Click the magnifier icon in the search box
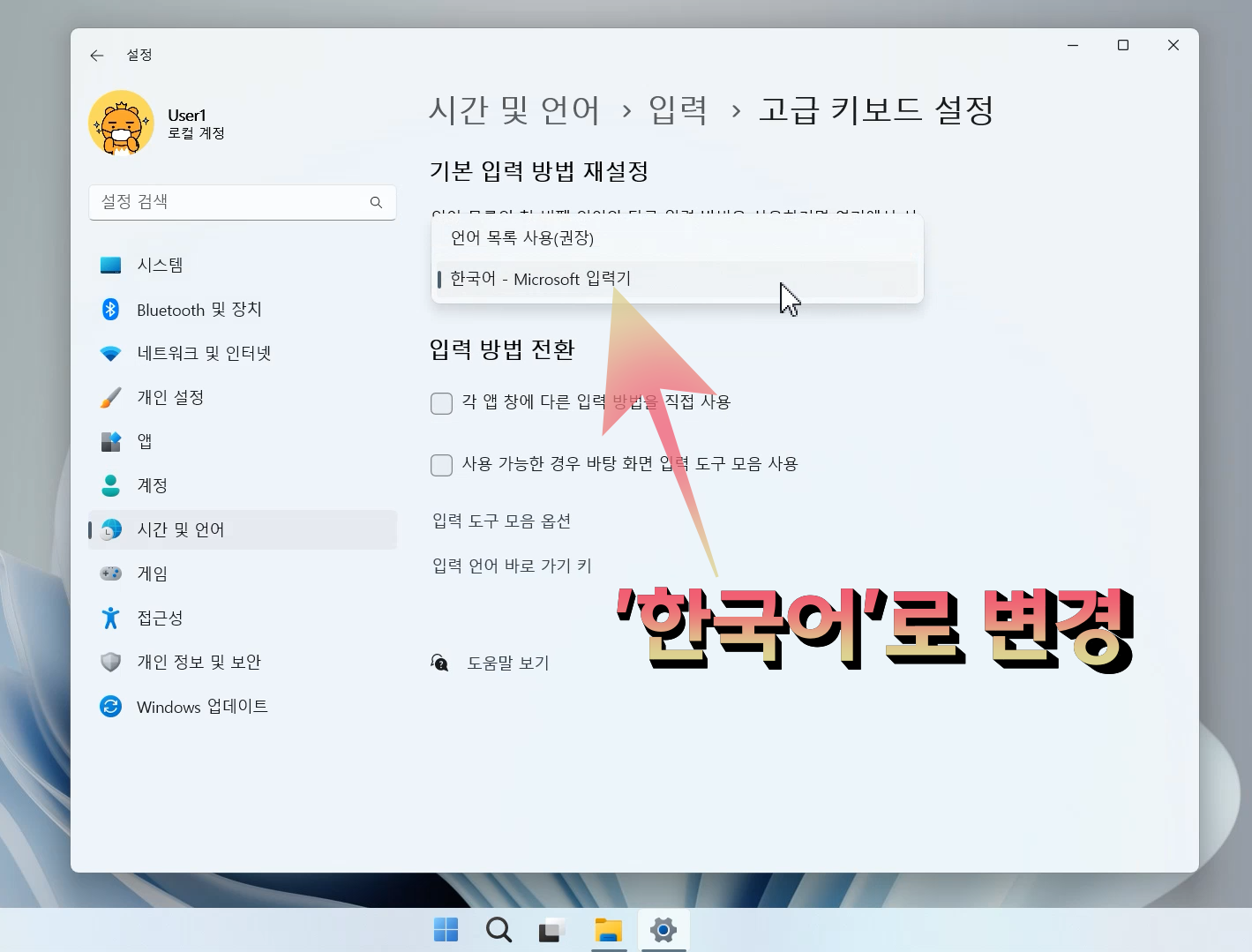Image resolution: width=1252 pixels, height=952 pixels. [376, 202]
